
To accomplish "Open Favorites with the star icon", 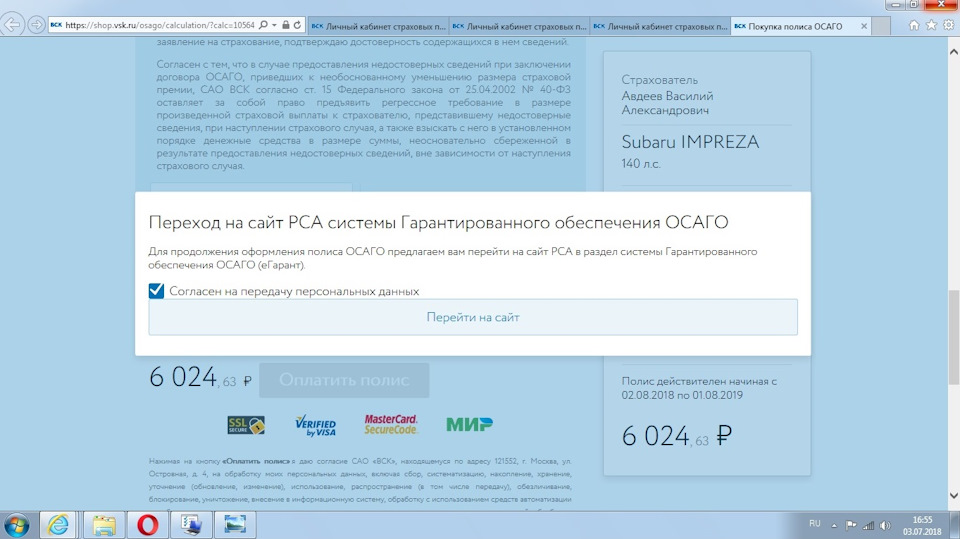I will pyautogui.click(x=931, y=25).
